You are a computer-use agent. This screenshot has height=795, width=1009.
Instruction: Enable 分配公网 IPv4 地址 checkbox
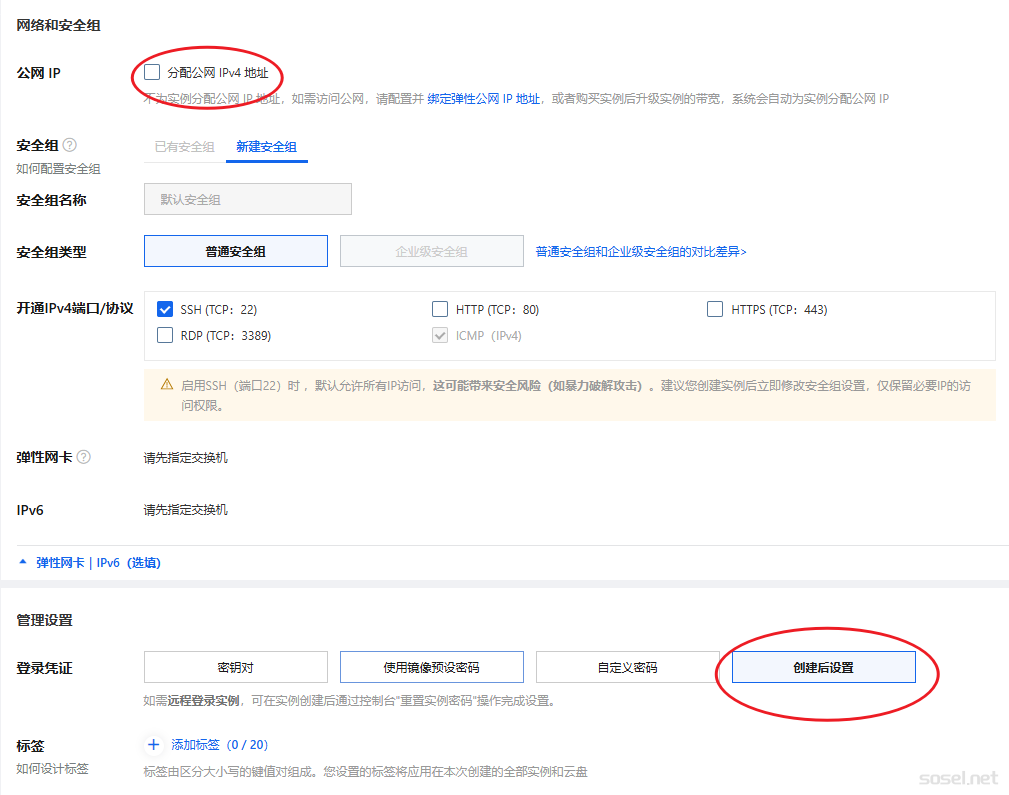pyautogui.click(x=152, y=72)
